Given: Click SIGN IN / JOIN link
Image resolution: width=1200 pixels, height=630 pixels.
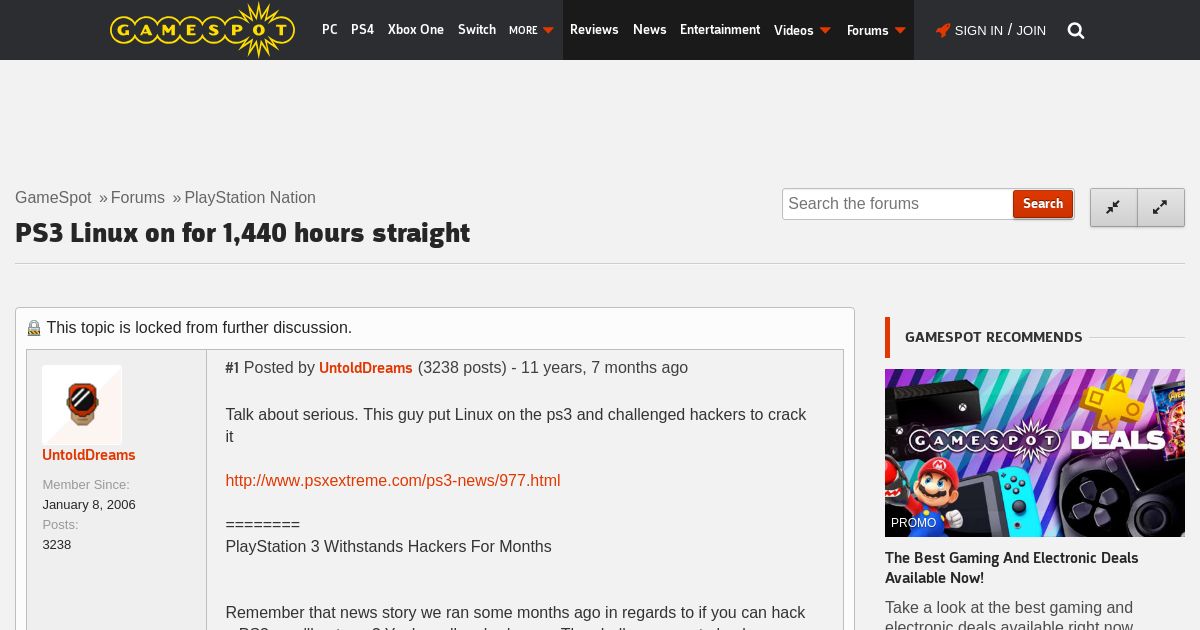Looking at the screenshot, I should click(x=1000, y=30).
